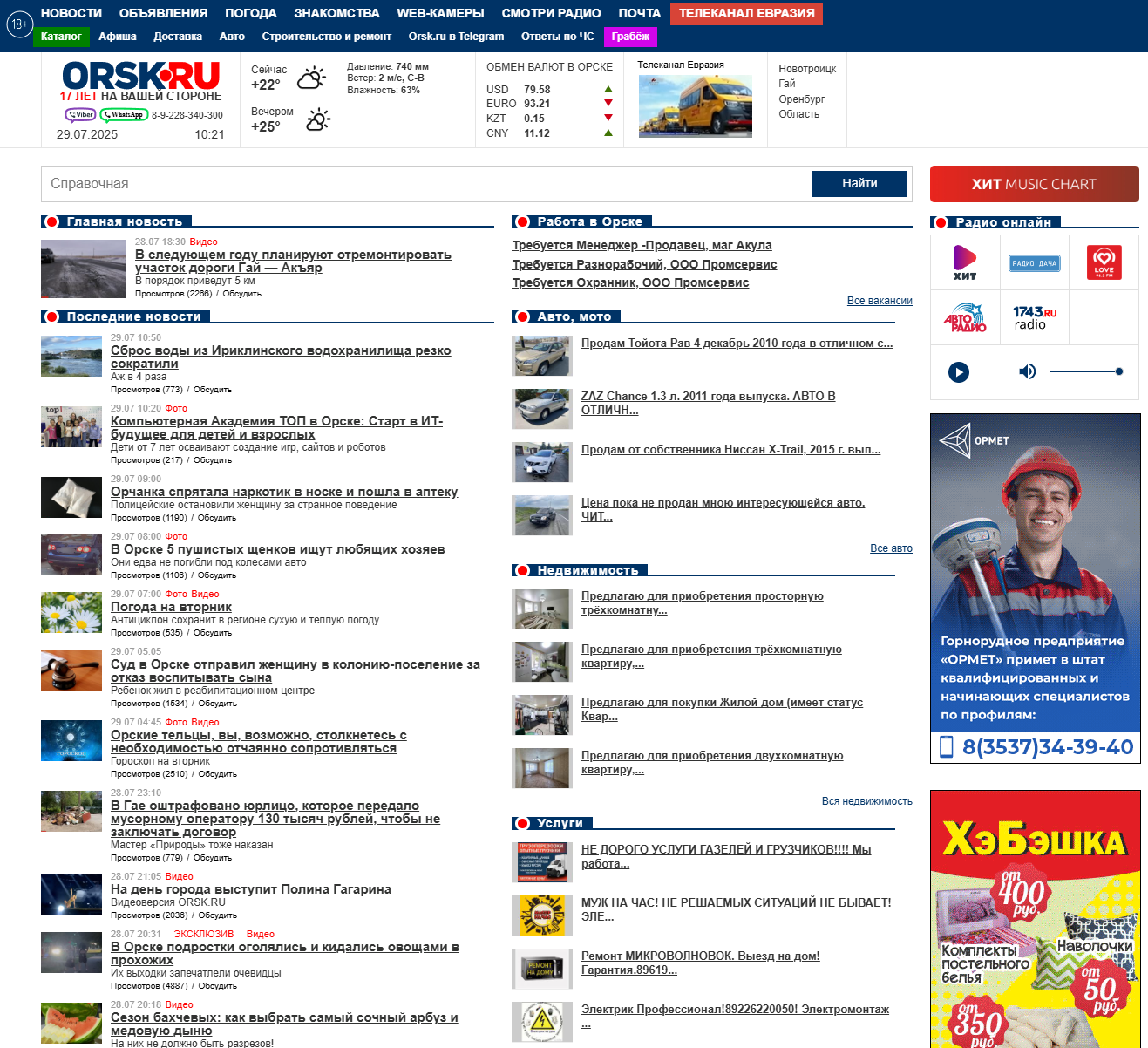Select the Радио Дача station logo
Viewport: 1148px width, 1048px height.
(1035, 262)
